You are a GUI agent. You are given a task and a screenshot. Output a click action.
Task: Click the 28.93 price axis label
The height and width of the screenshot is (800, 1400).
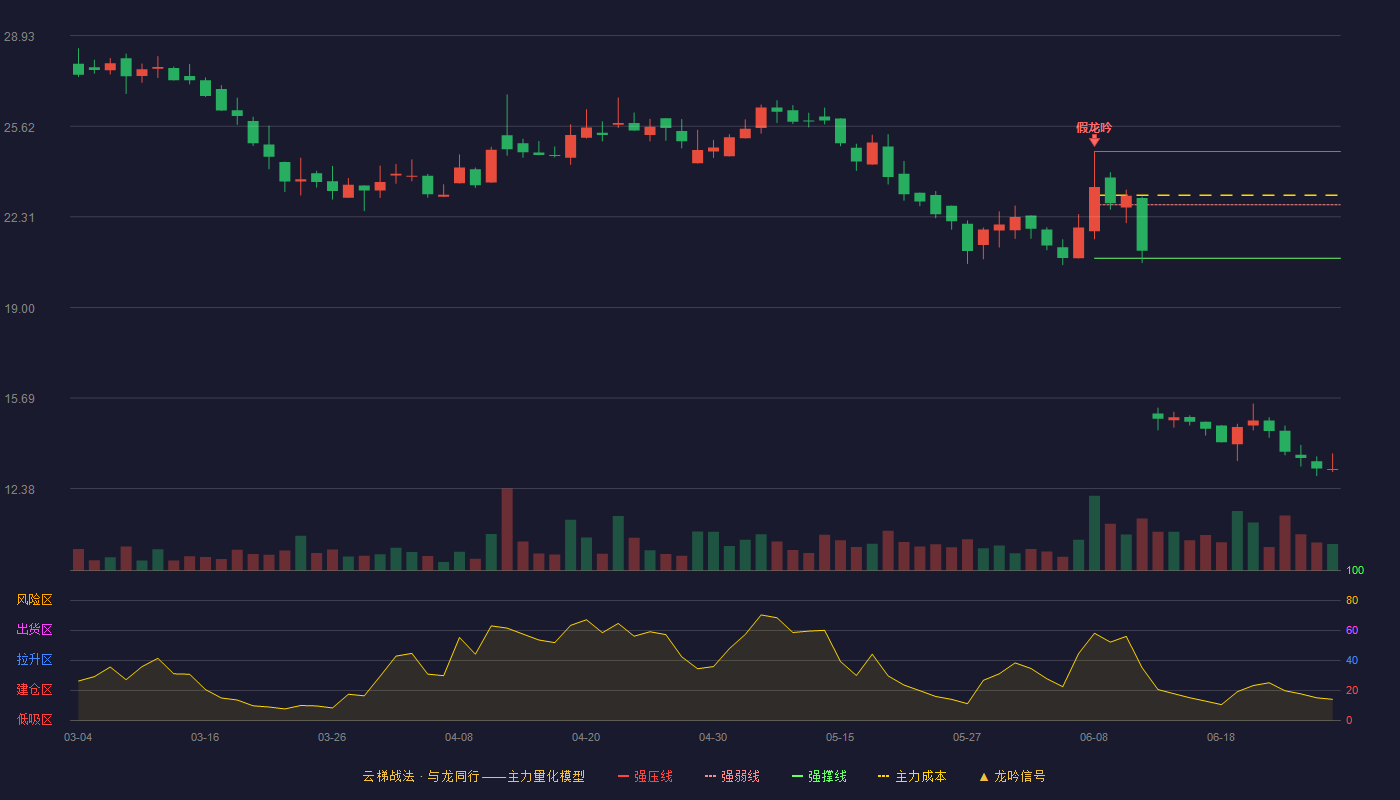(x=19, y=36)
